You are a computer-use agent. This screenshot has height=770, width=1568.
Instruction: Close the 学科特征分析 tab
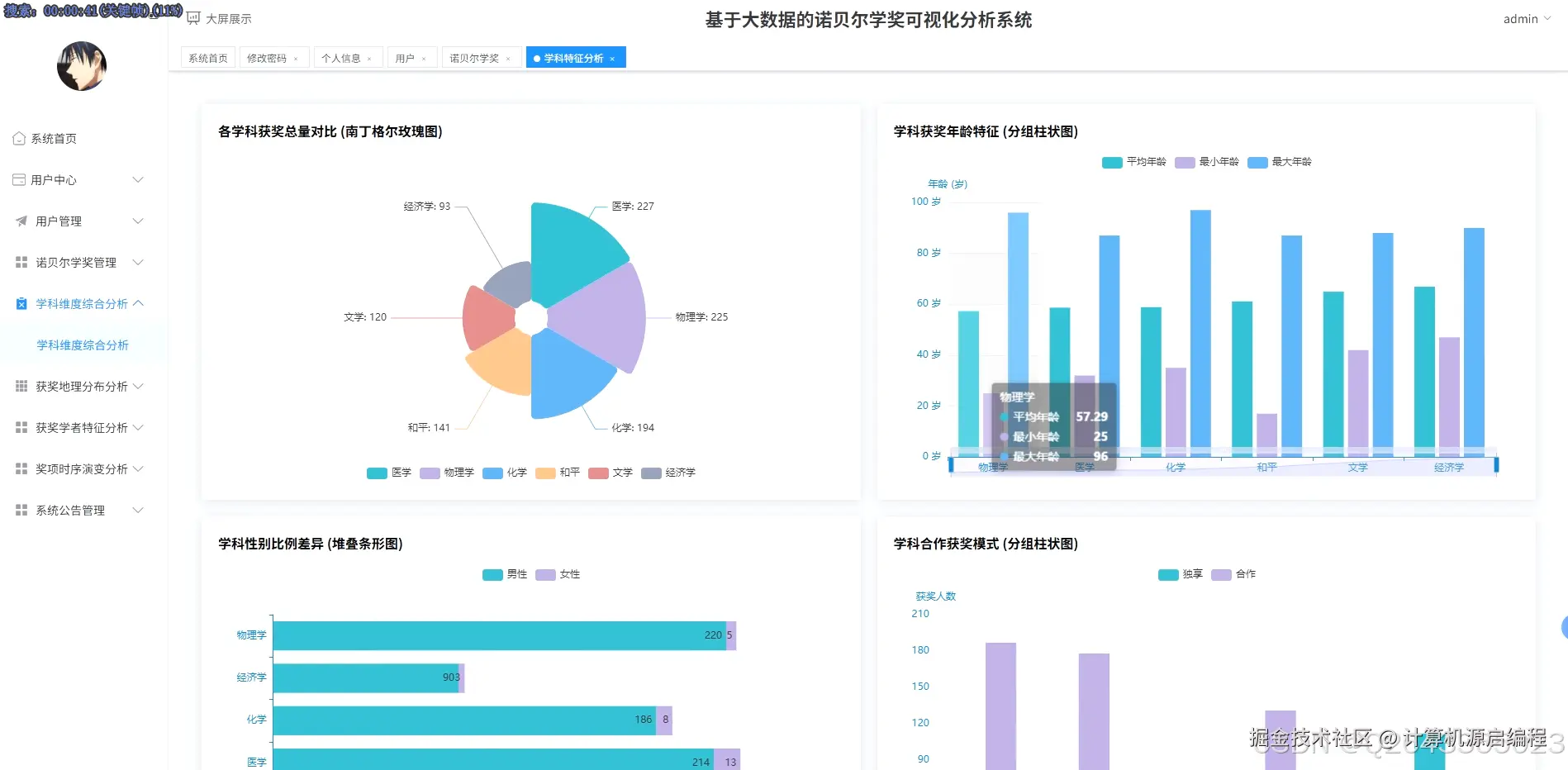click(x=612, y=59)
